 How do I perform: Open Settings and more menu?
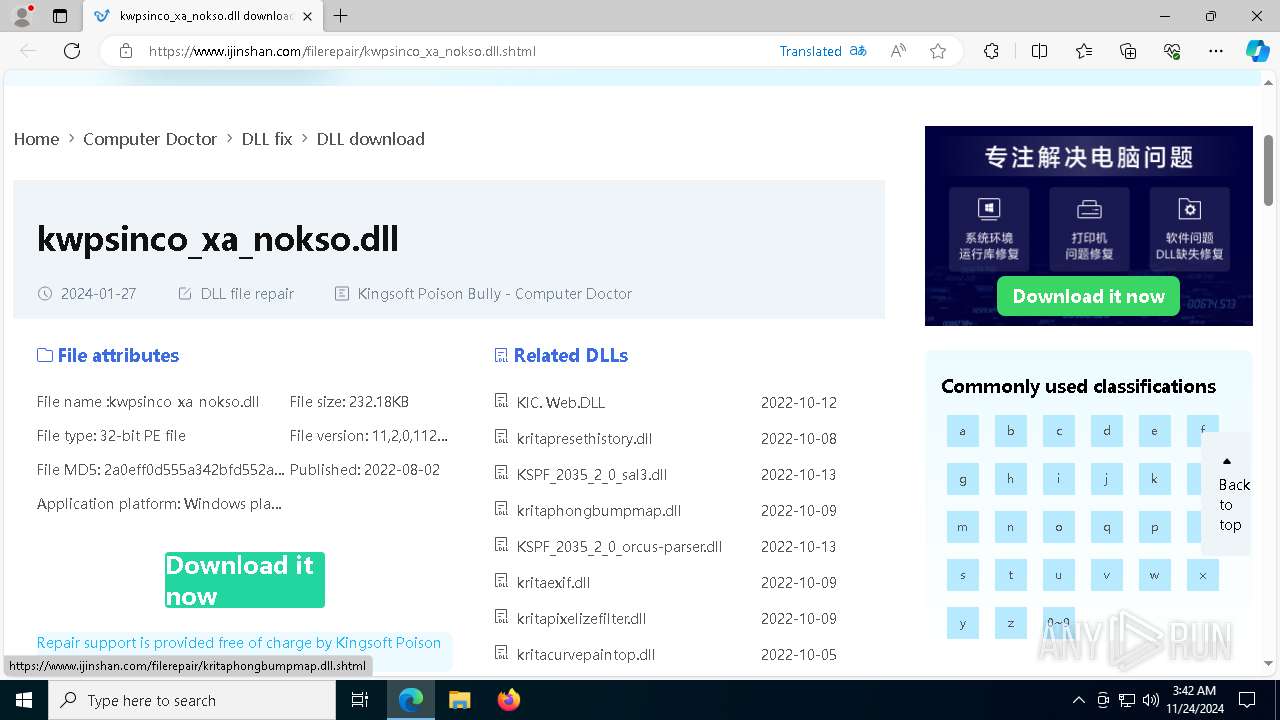point(1216,51)
